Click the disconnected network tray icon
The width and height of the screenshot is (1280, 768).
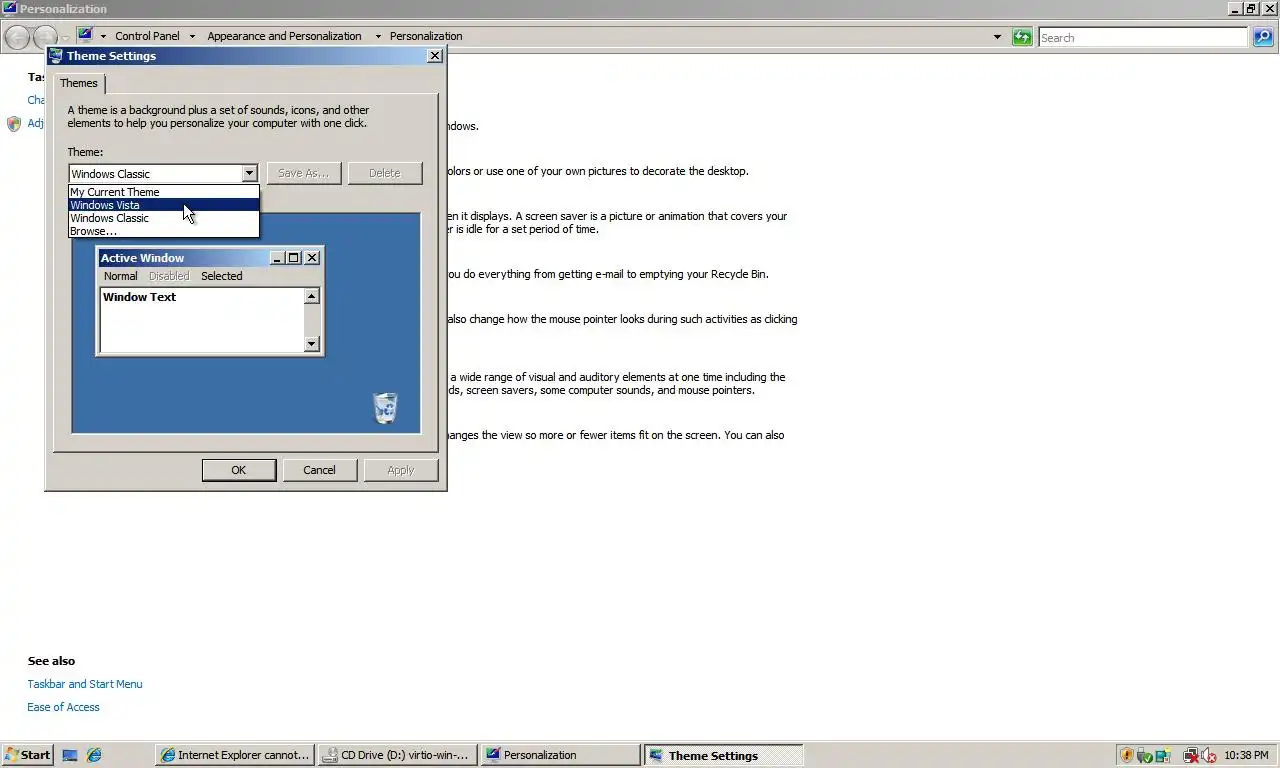pos(1190,756)
